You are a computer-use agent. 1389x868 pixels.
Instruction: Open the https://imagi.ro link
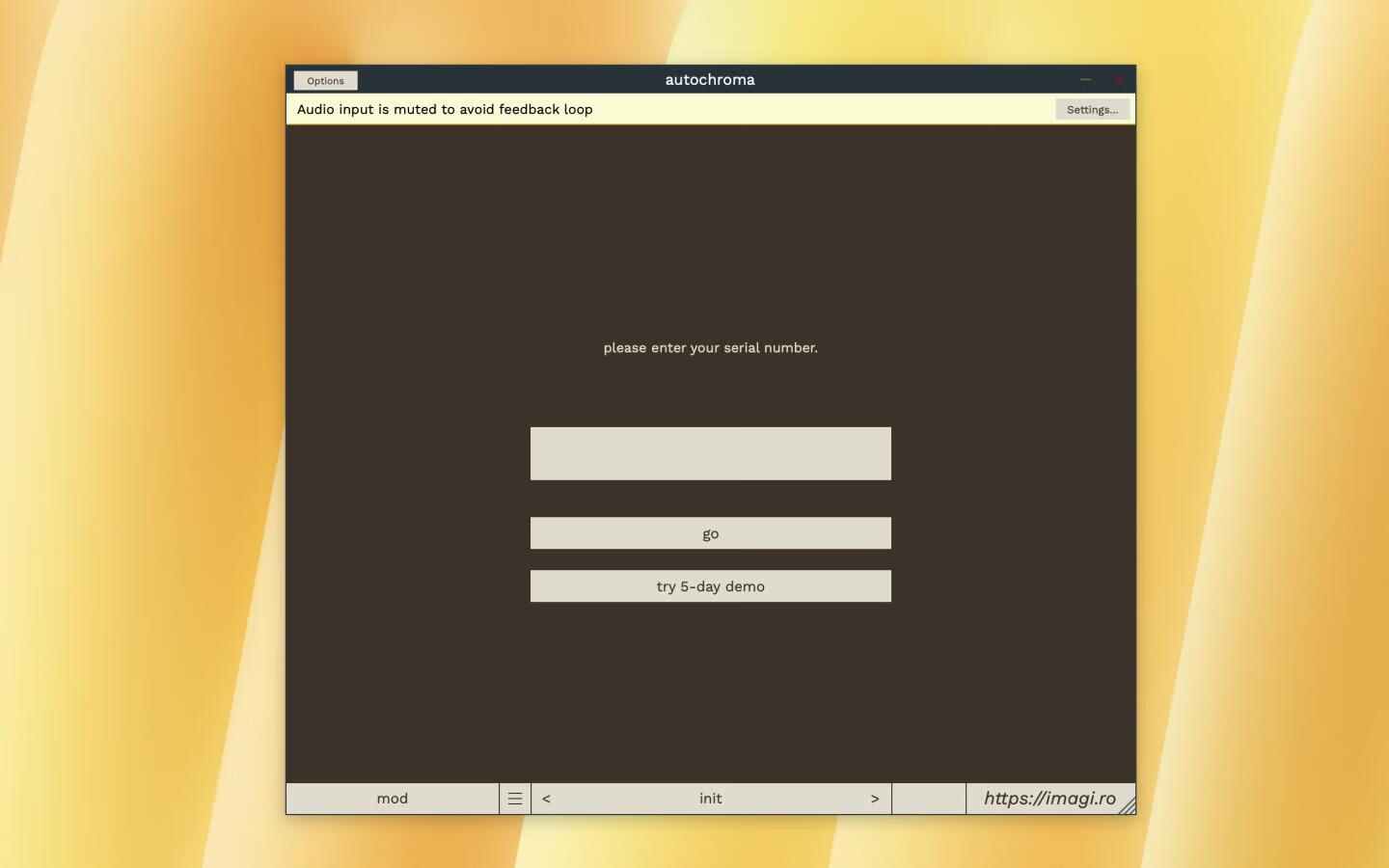pyautogui.click(x=1049, y=799)
